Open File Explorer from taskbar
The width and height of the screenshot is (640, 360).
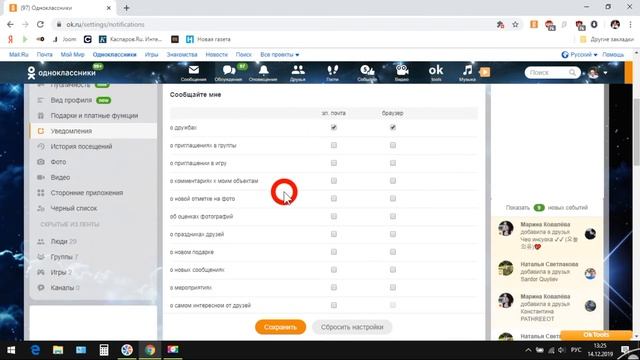[x=58, y=350]
